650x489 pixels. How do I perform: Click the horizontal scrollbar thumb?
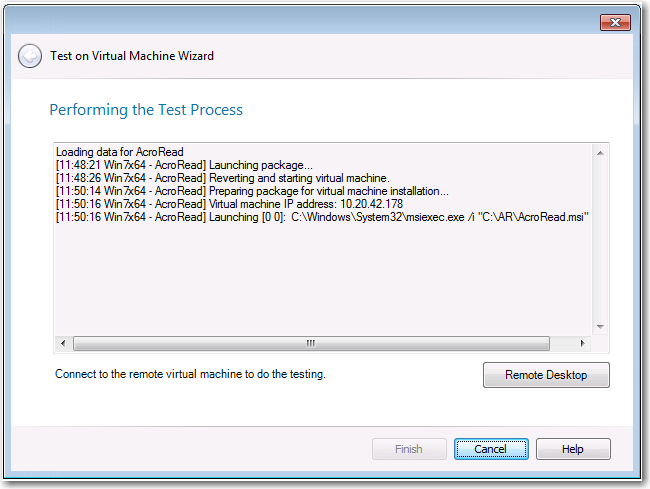coord(310,343)
